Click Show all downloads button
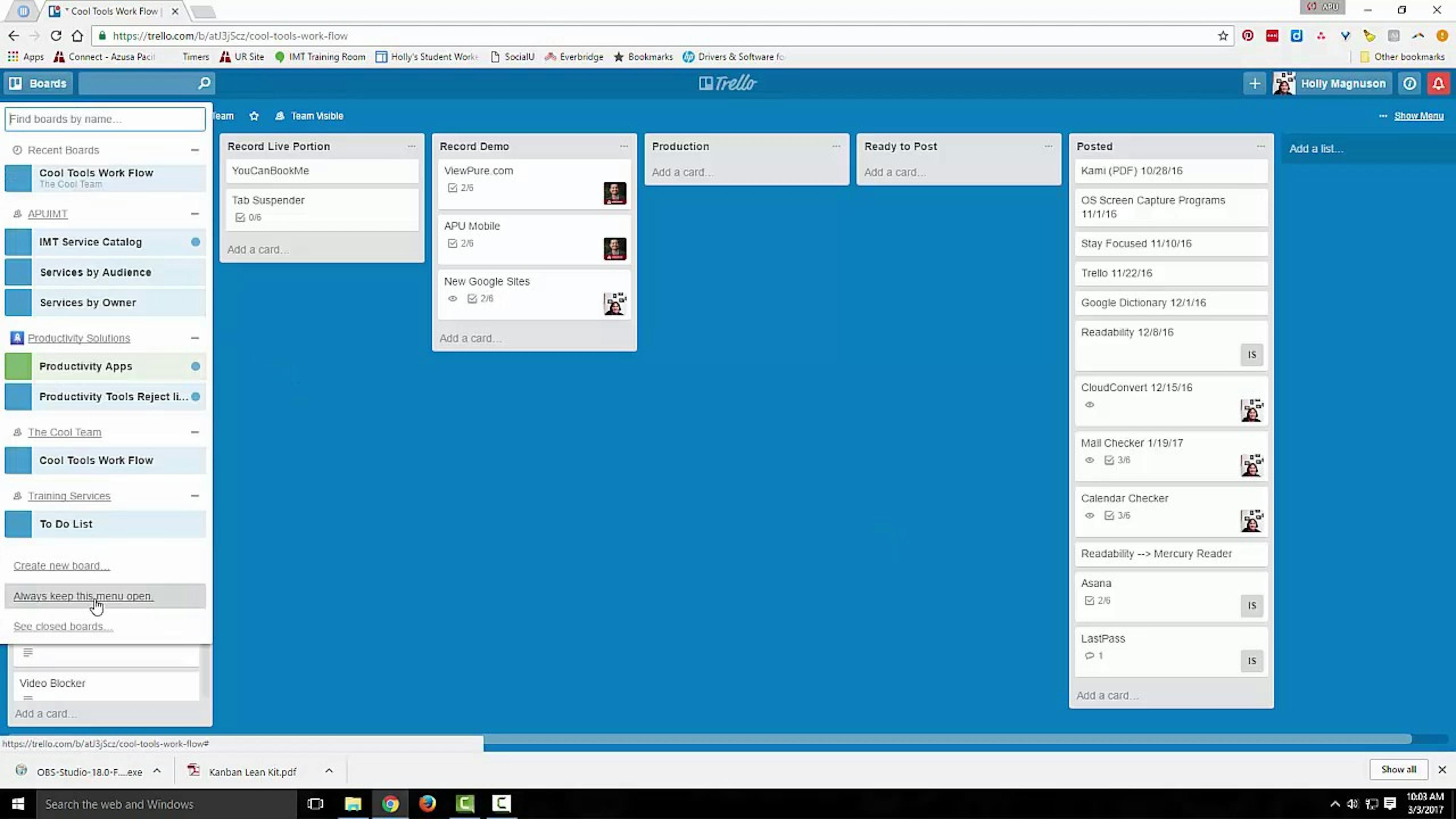 [1398, 769]
